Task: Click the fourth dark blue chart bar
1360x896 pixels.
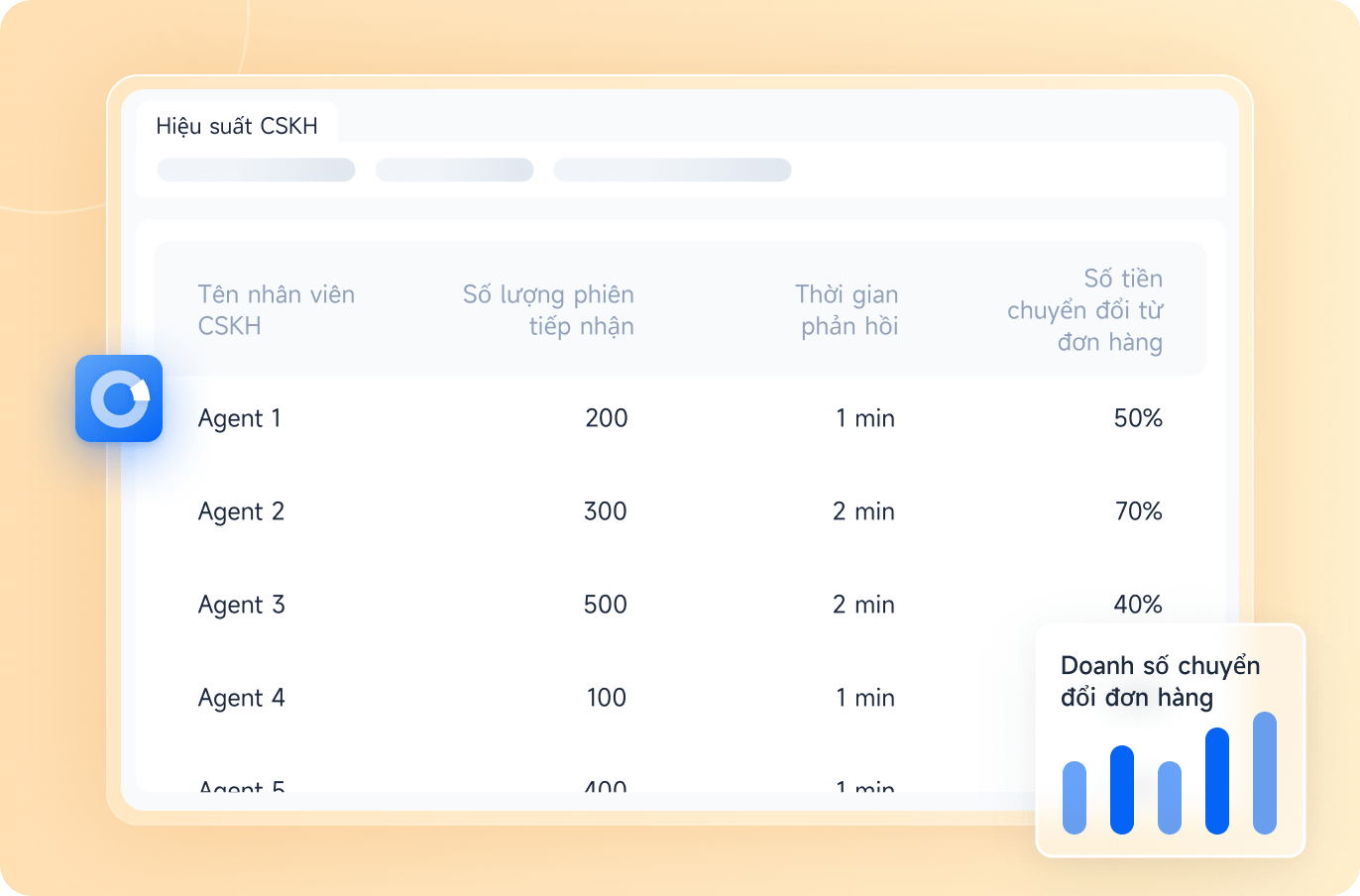Action: [1217, 780]
